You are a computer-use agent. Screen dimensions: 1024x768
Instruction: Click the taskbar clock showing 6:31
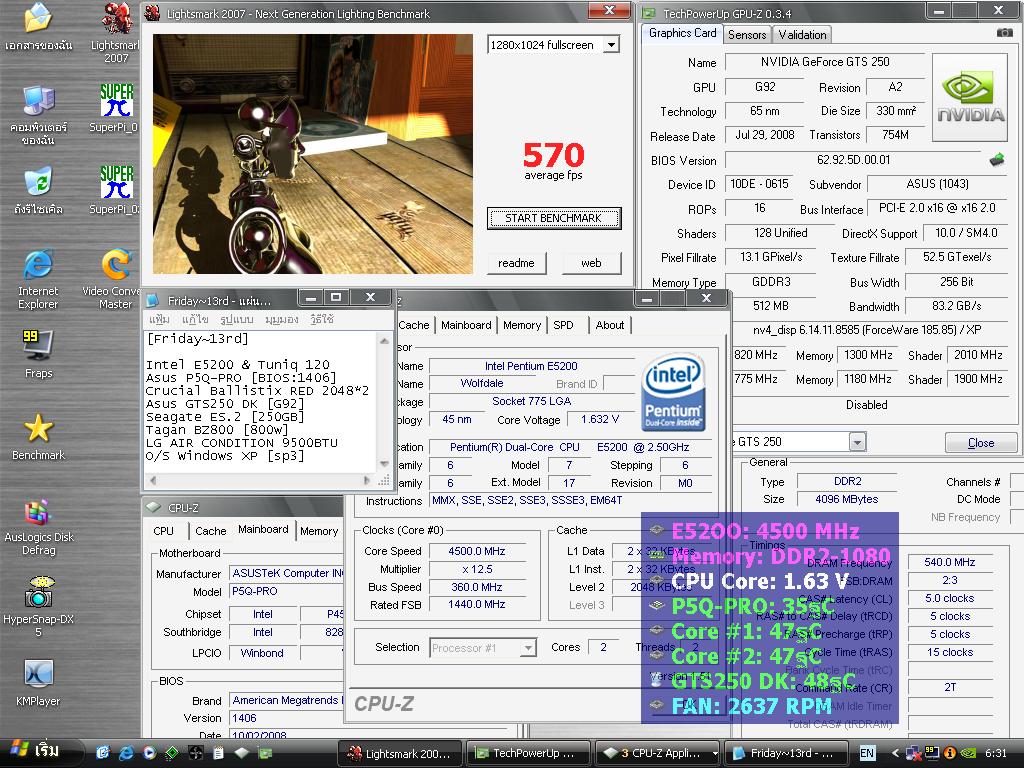tap(996, 753)
